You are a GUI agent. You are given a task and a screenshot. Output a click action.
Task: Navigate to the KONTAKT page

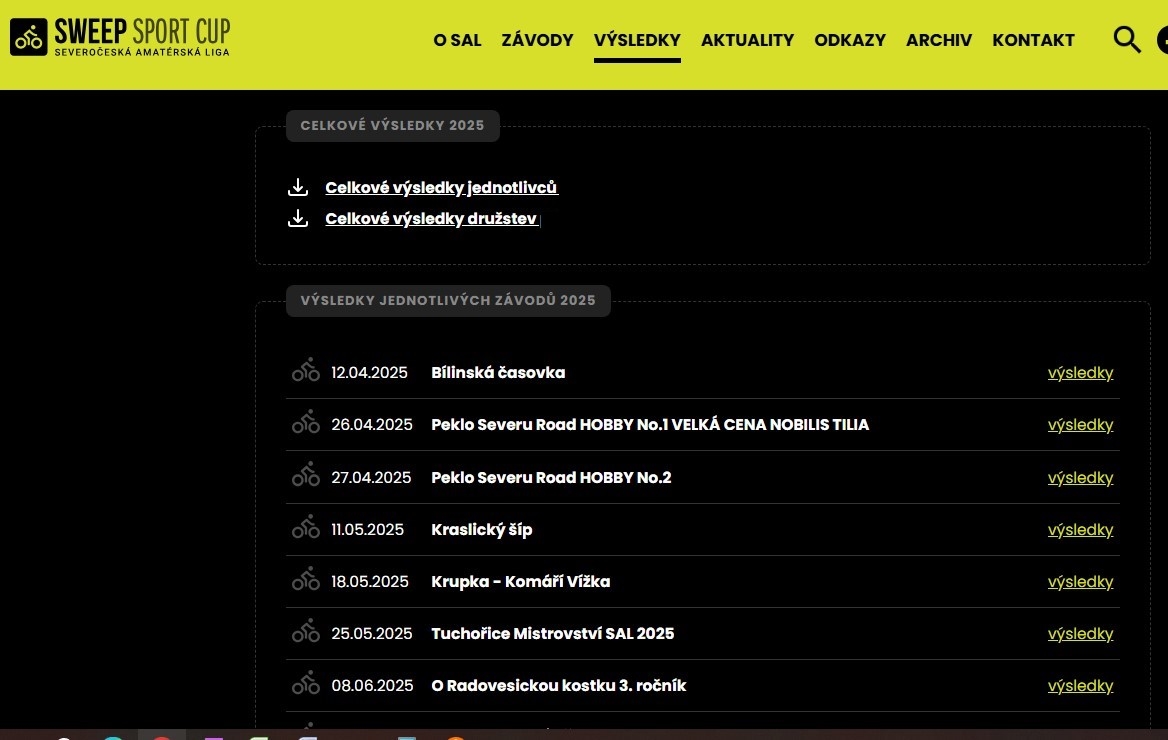coord(1033,40)
